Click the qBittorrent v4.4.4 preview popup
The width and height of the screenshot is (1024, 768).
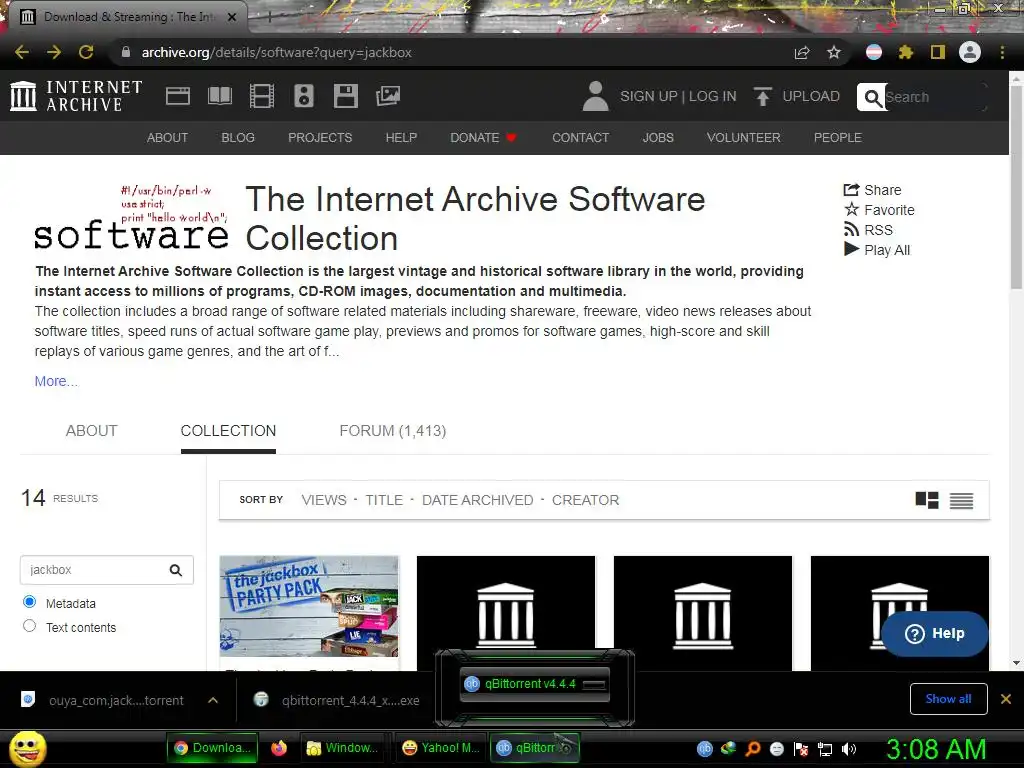click(534, 684)
